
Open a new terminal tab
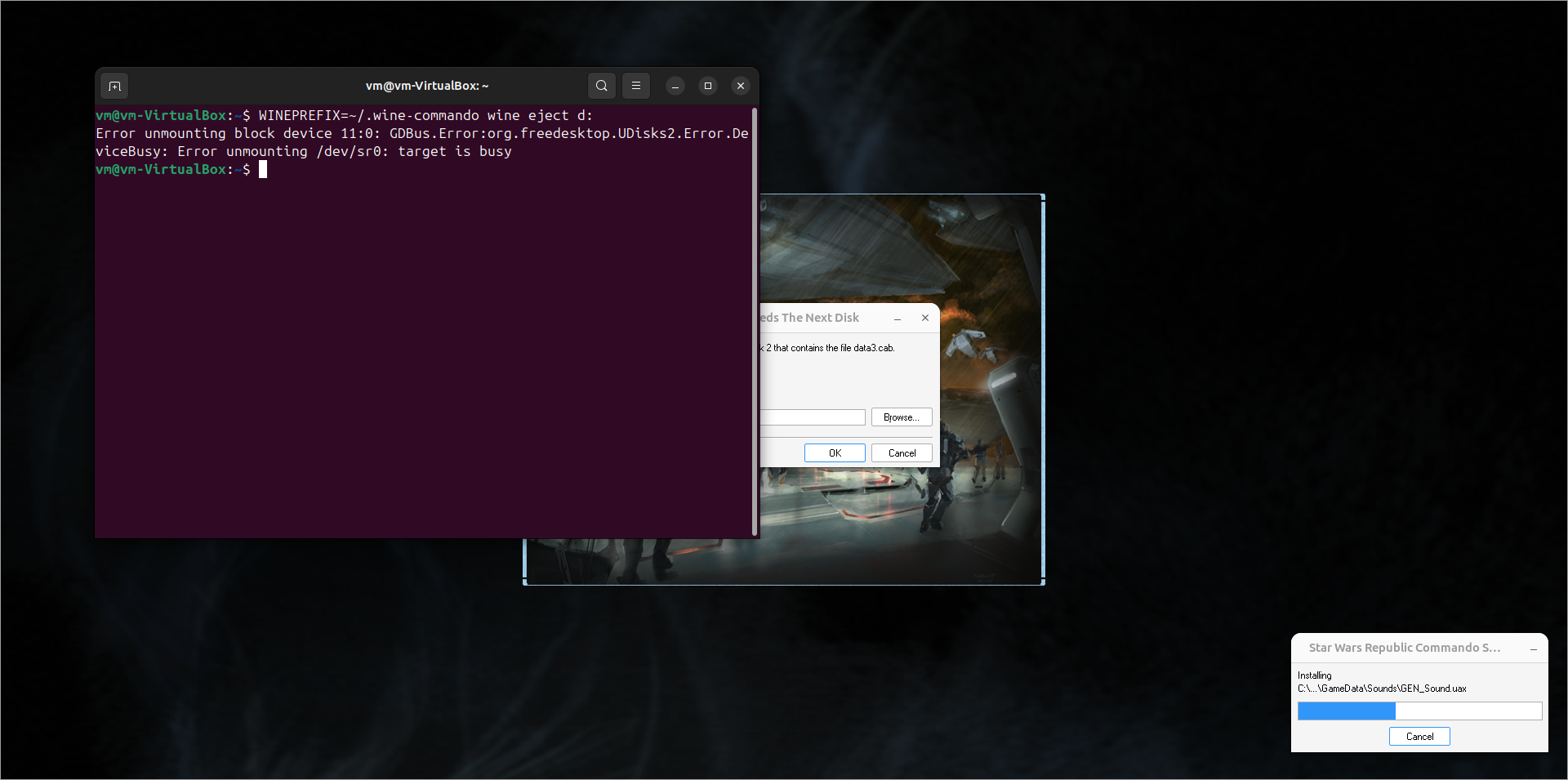[x=114, y=86]
